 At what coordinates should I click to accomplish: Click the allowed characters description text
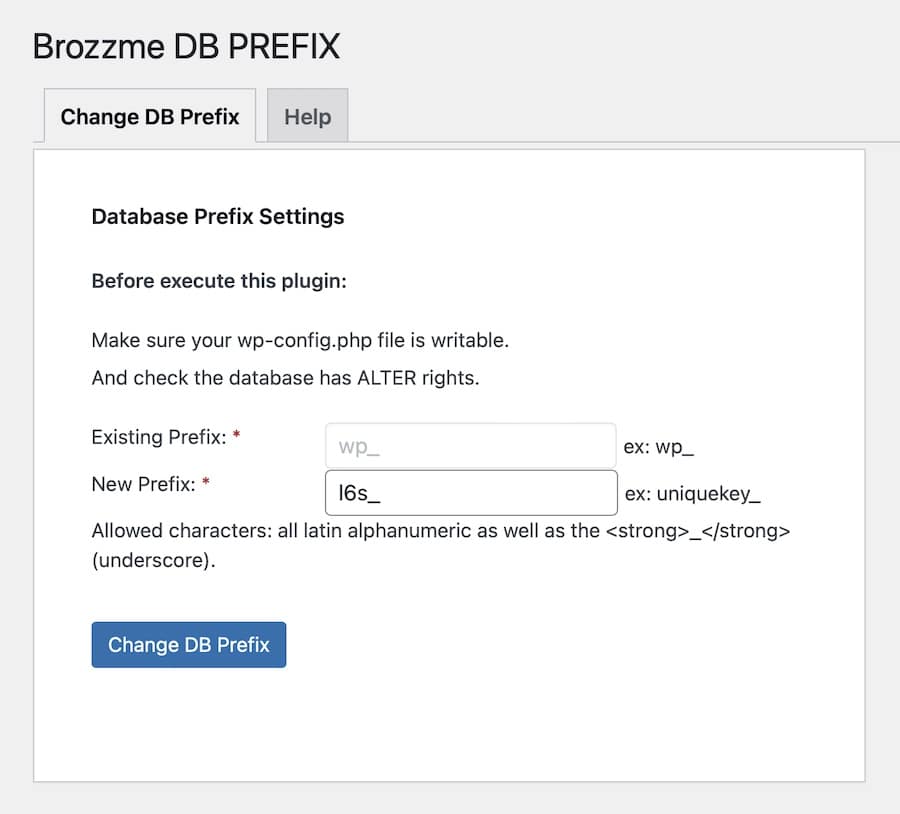[x=440, y=531]
